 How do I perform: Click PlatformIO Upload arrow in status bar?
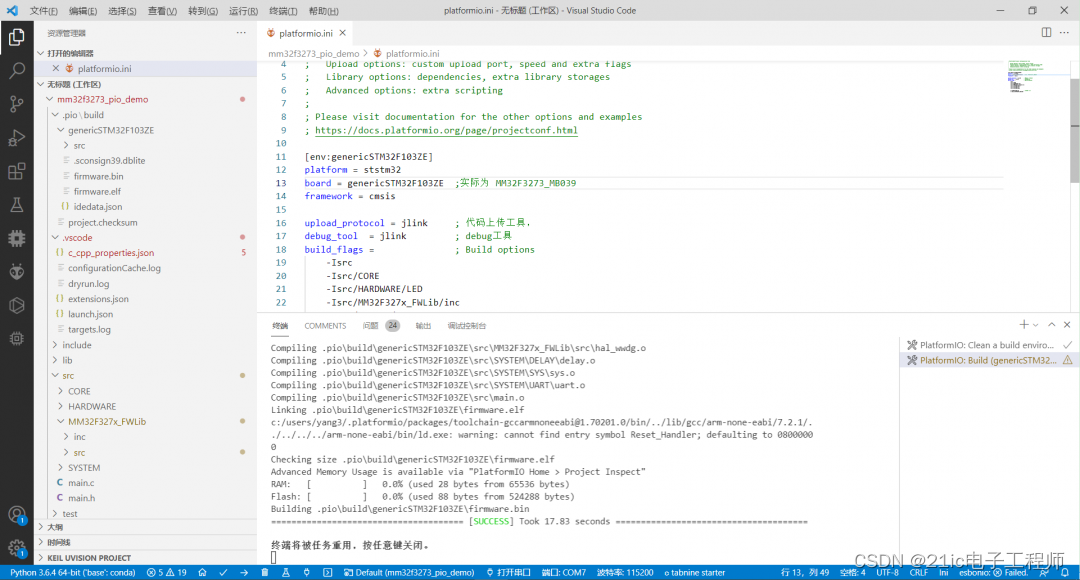pyautogui.click(x=244, y=572)
